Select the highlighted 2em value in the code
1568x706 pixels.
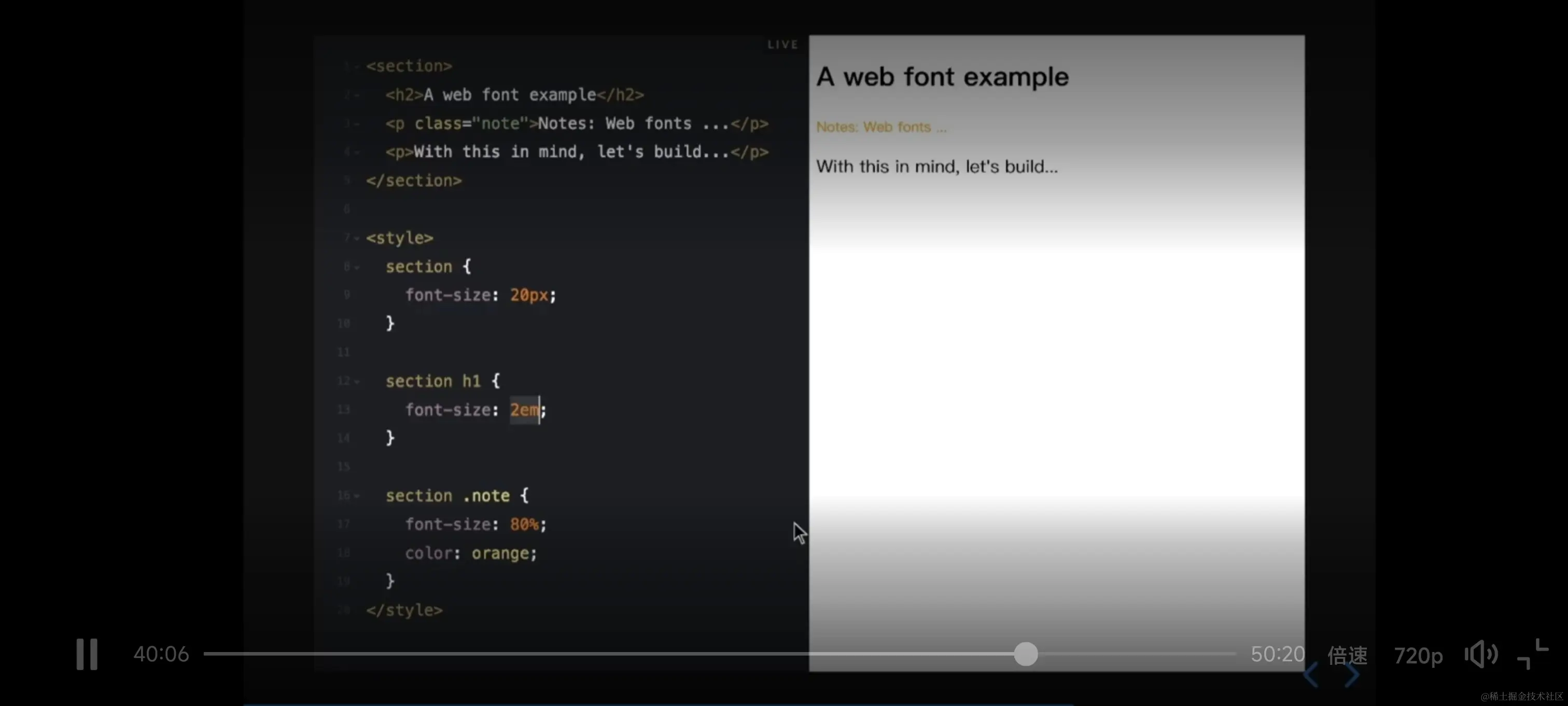[x=524, y=410]
